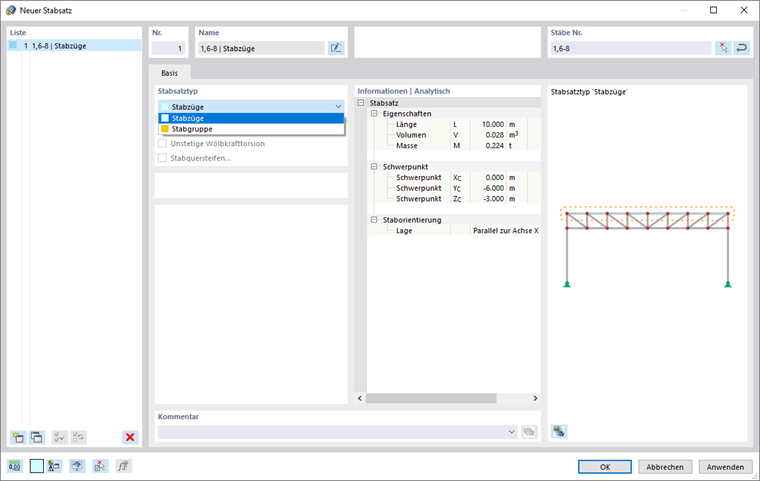Click the bottom toolbar icon beside the color box

(x=54, y=466)
